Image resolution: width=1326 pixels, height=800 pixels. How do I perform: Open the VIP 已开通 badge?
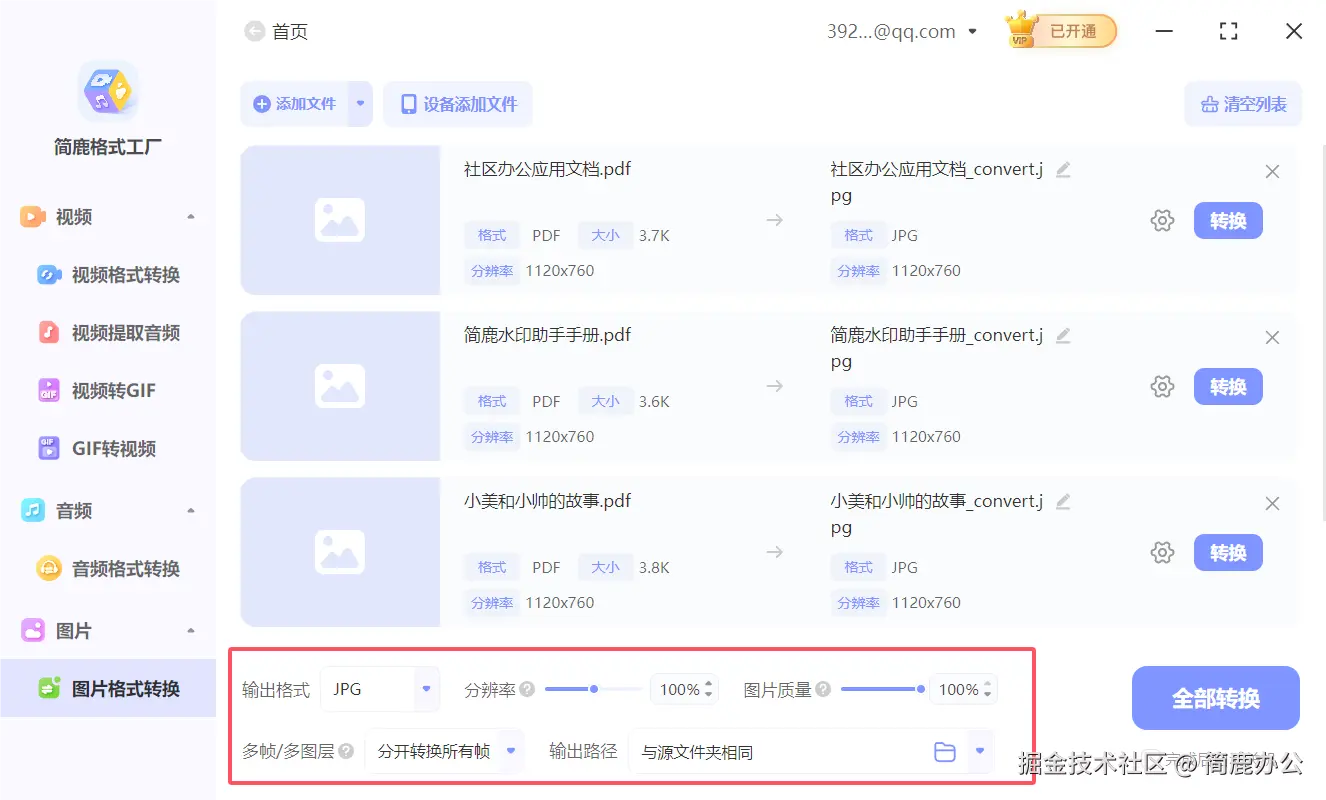[1061, 31]
